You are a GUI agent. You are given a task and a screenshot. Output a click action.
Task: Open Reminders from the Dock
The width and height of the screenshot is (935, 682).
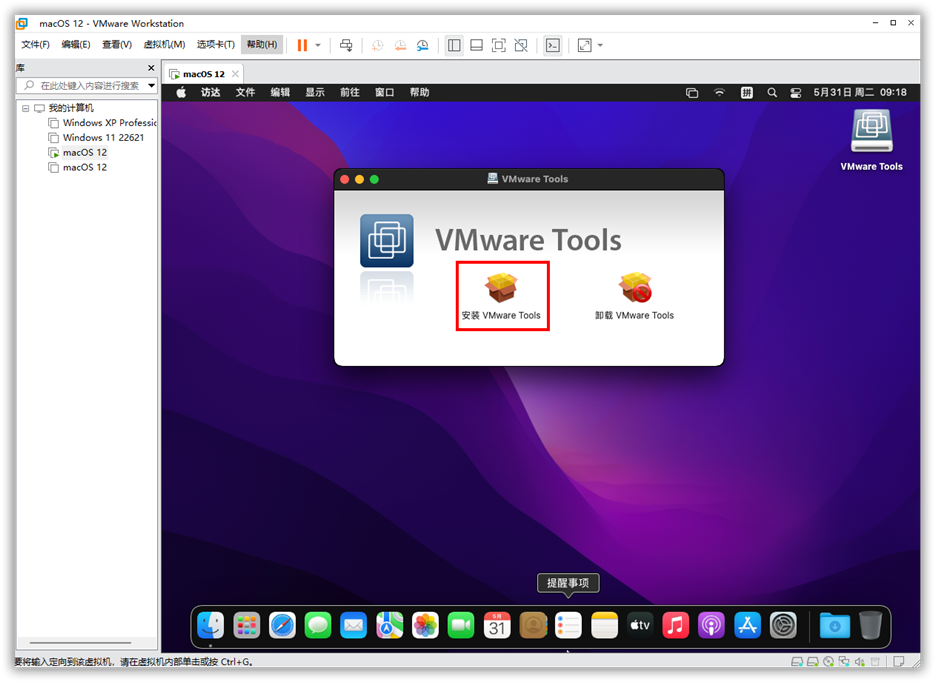(568, 625)
